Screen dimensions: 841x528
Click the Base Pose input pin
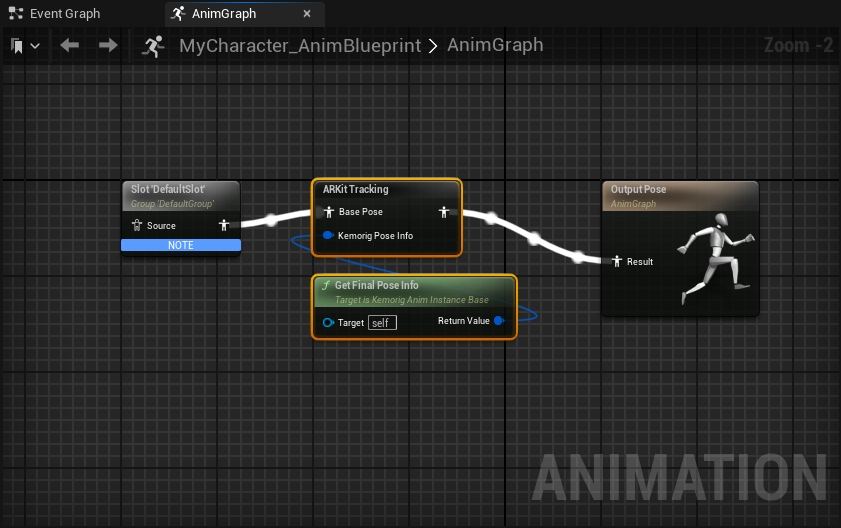click(328, 212)
